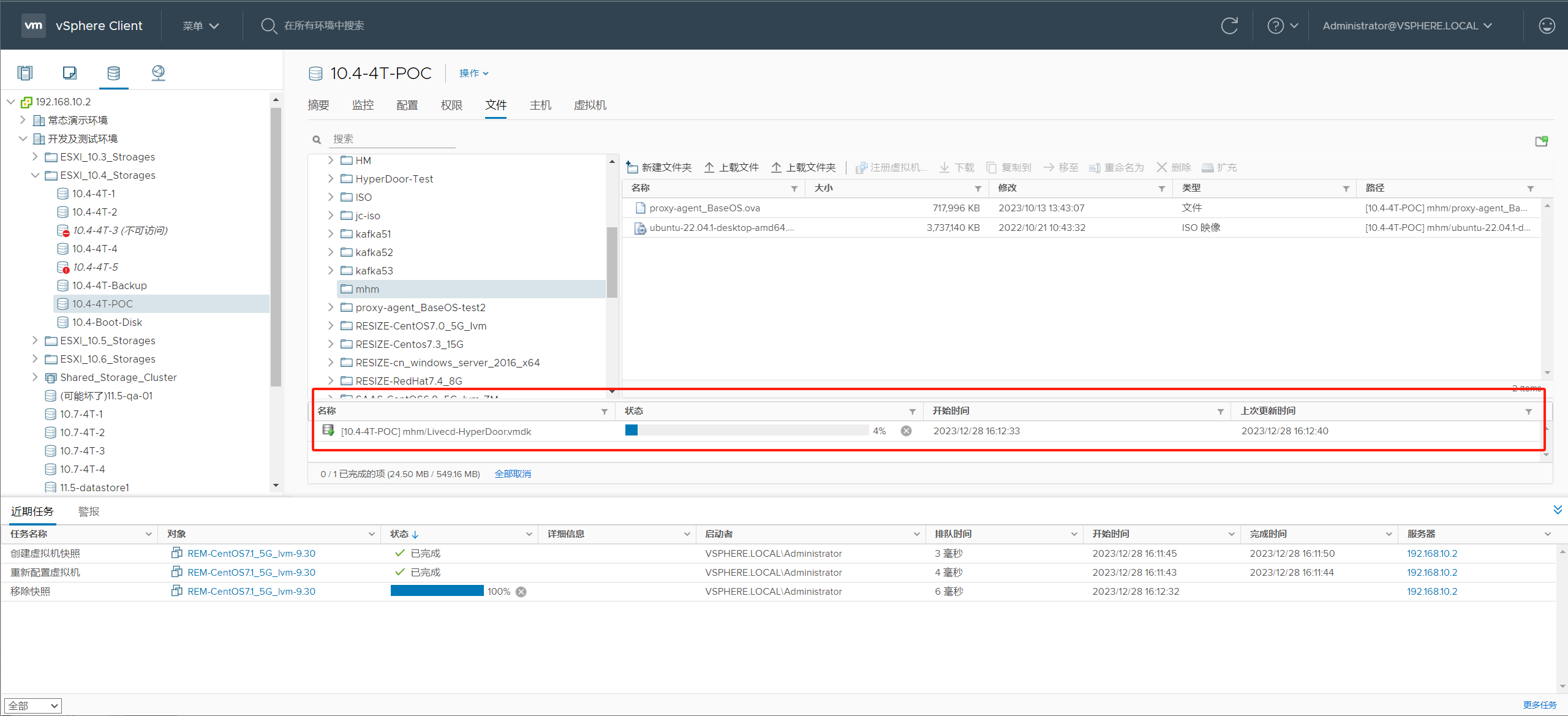Viewport: 1568px width, 716px height.
Task: Click the smiley feedback icon
Action: point(1547,26)
